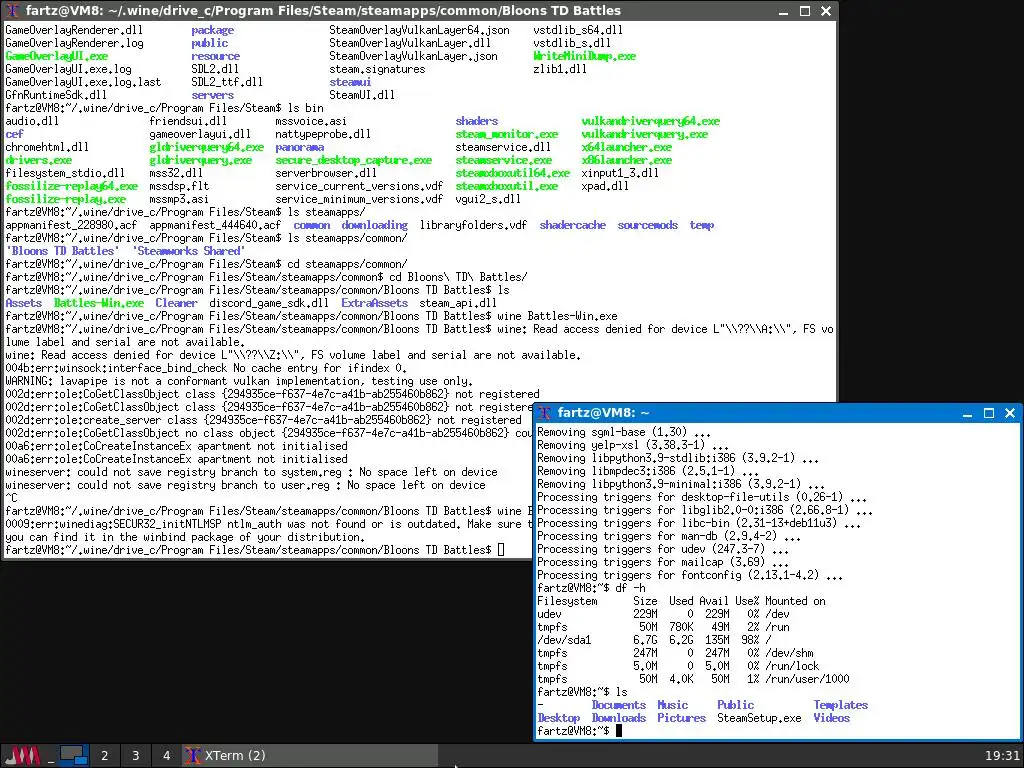Click the '/run/user/1000' mount point
The width and height of the screenshot is (1024, 768).
808,679
